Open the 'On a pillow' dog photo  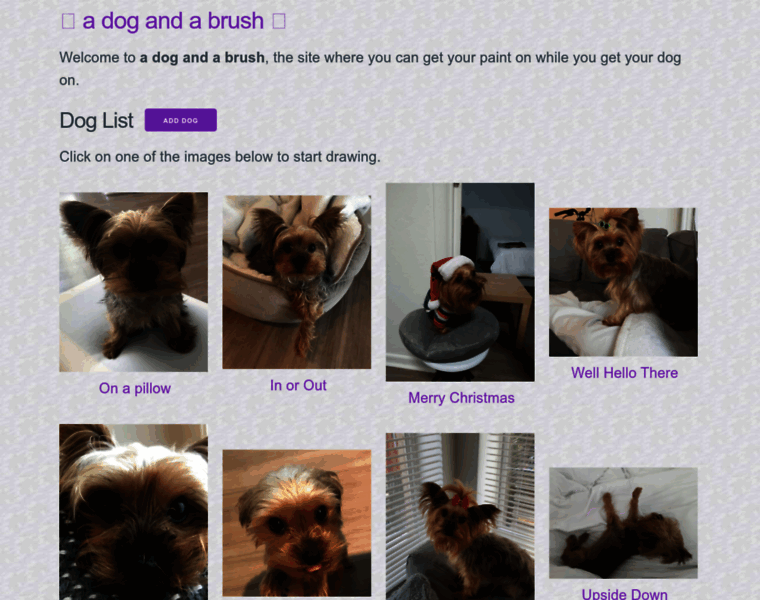pos(134,282)
